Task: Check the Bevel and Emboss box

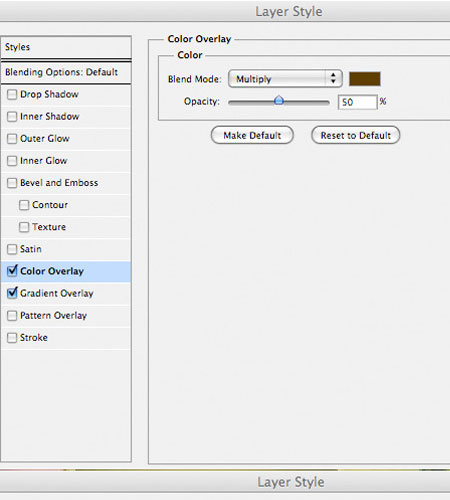Action: pos(12,183)
